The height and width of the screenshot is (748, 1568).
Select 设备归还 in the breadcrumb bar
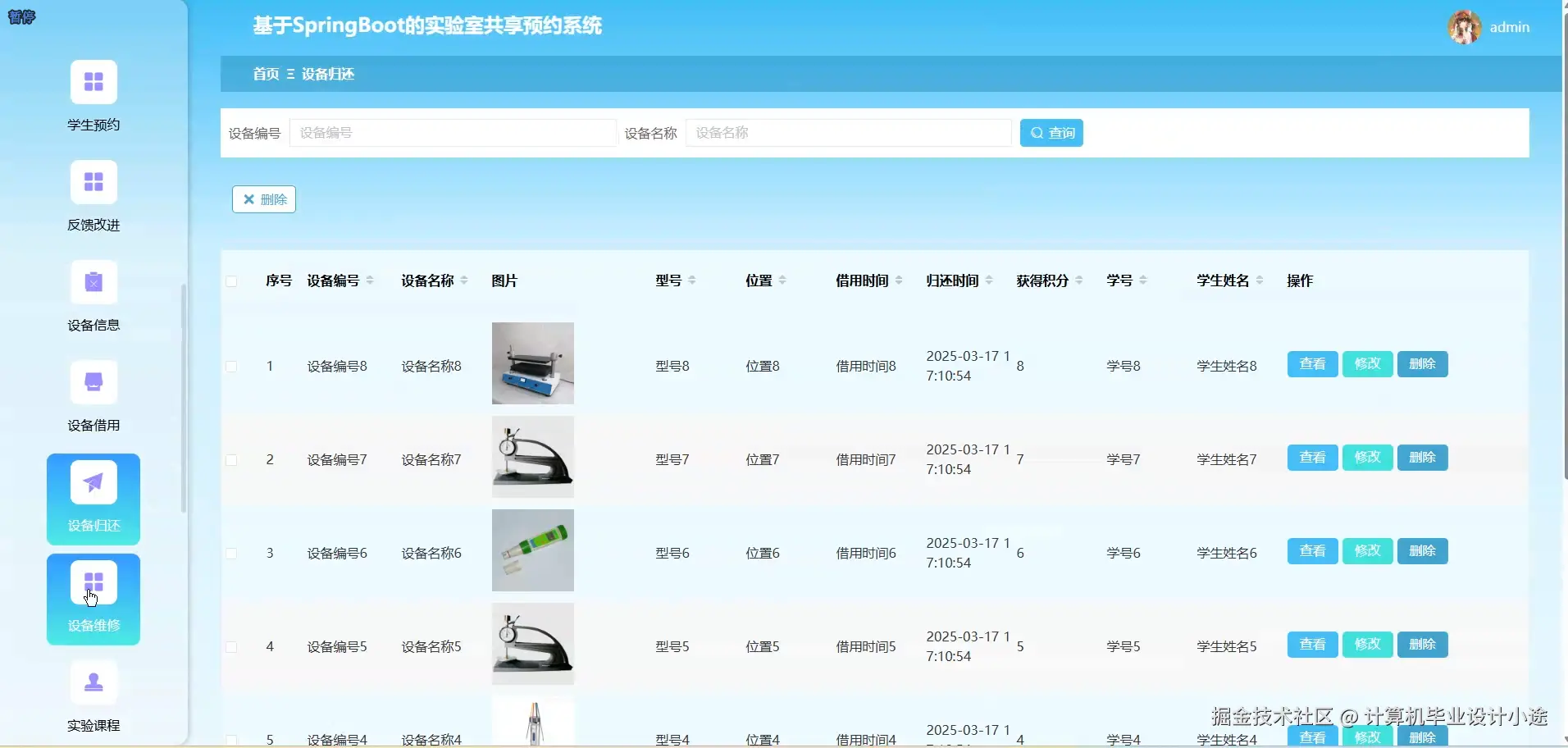tap(327, 74)
